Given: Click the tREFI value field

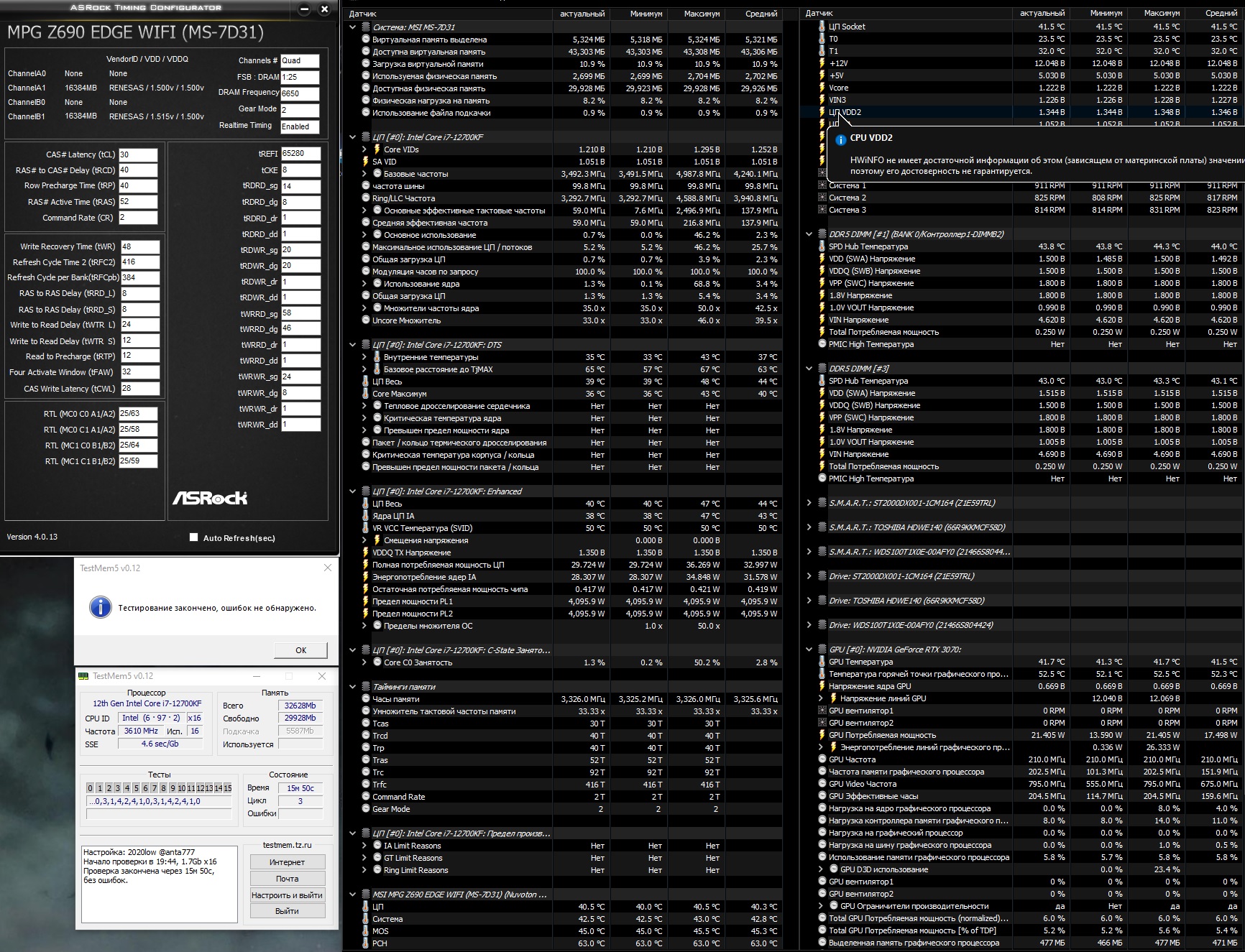Looking at the screenshot, I should click(300, 154).
